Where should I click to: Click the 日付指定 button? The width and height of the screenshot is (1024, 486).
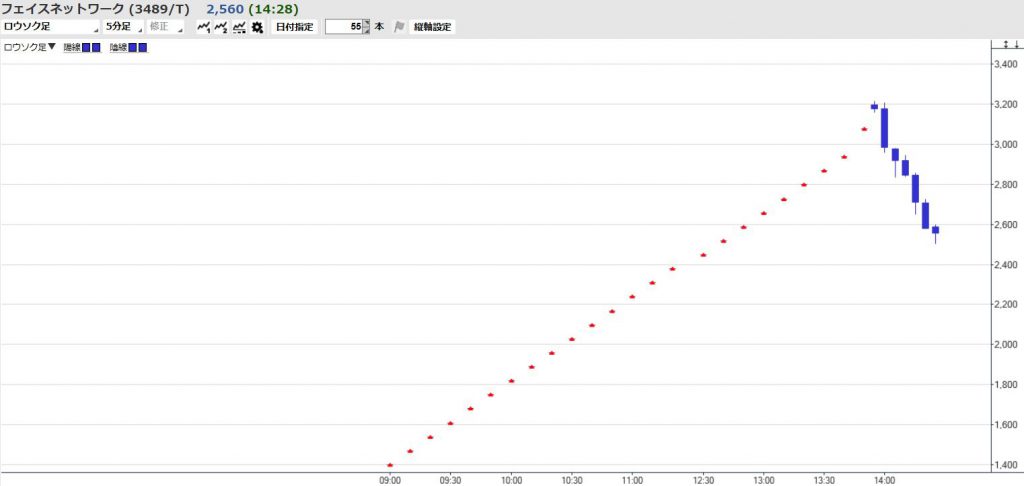pyautogui.click(x=294, y=27)
